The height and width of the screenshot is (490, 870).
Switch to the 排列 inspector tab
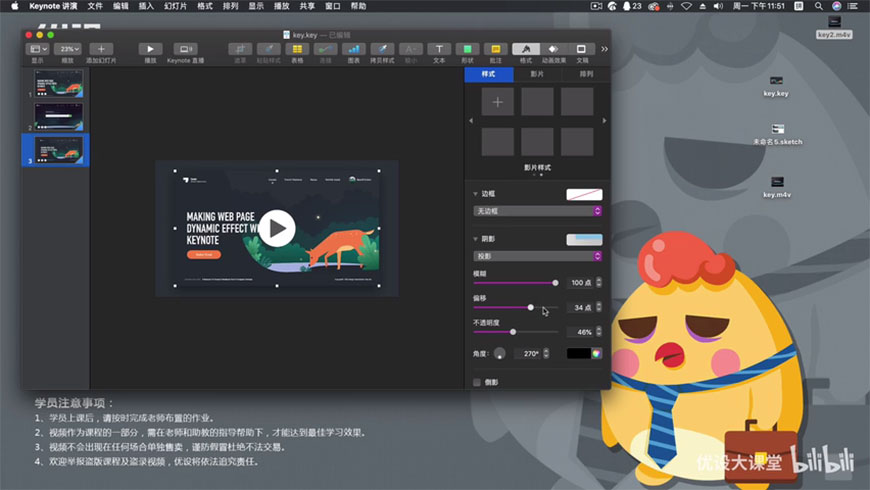pyautogui.click(x=586, y=74)
